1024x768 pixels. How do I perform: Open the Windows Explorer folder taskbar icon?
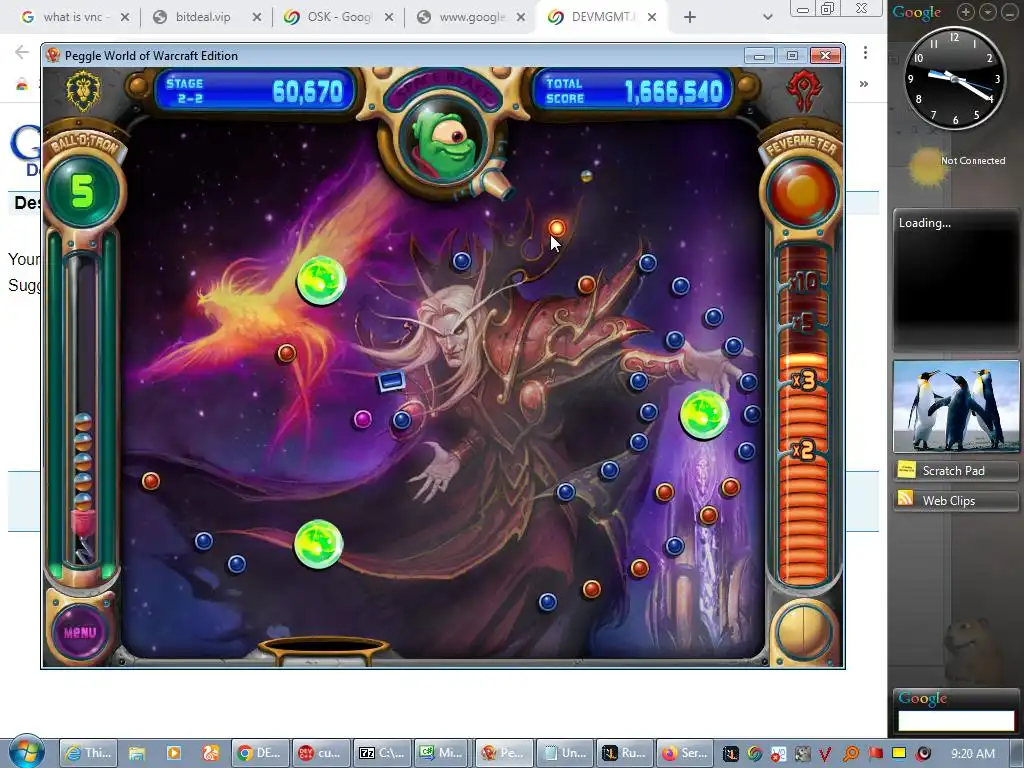[136, 753]
